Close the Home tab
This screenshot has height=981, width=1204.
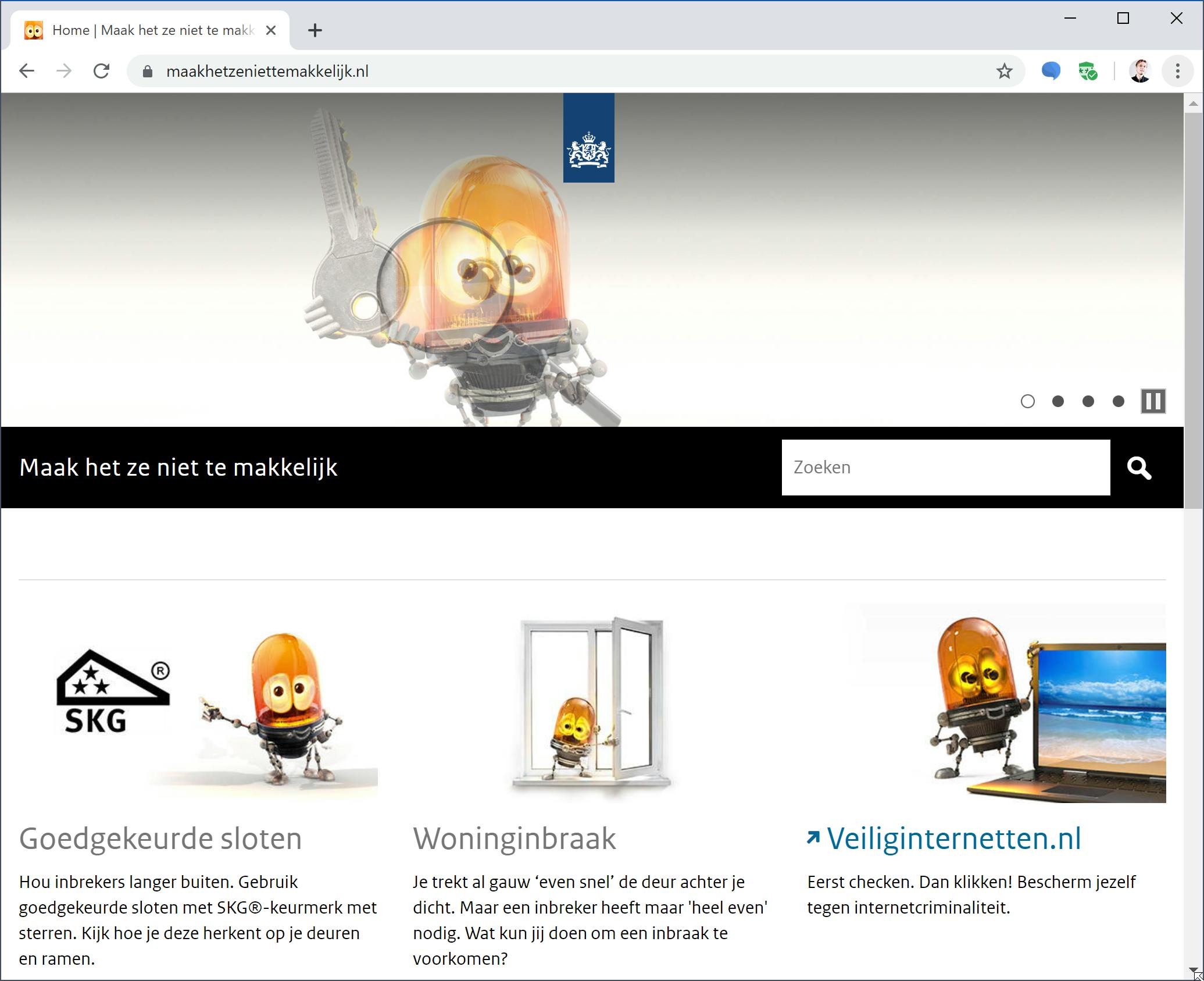[x=271, y=30]
